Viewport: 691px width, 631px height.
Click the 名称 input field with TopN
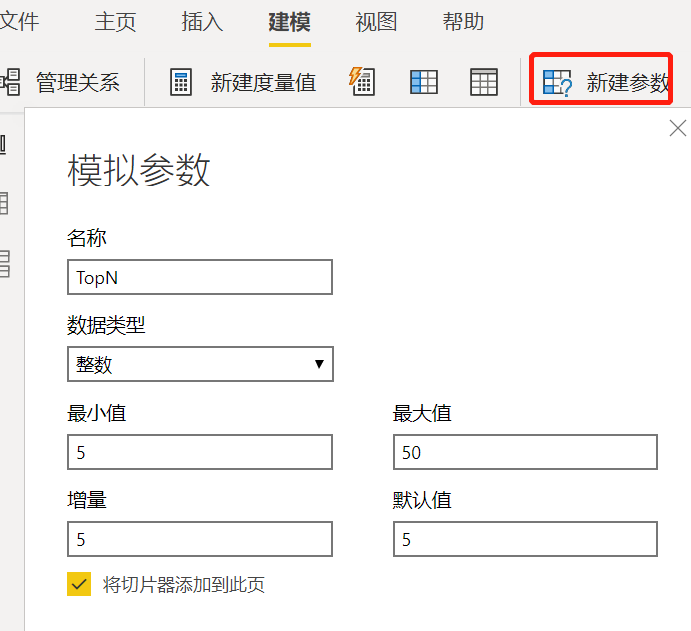point(200,277)
